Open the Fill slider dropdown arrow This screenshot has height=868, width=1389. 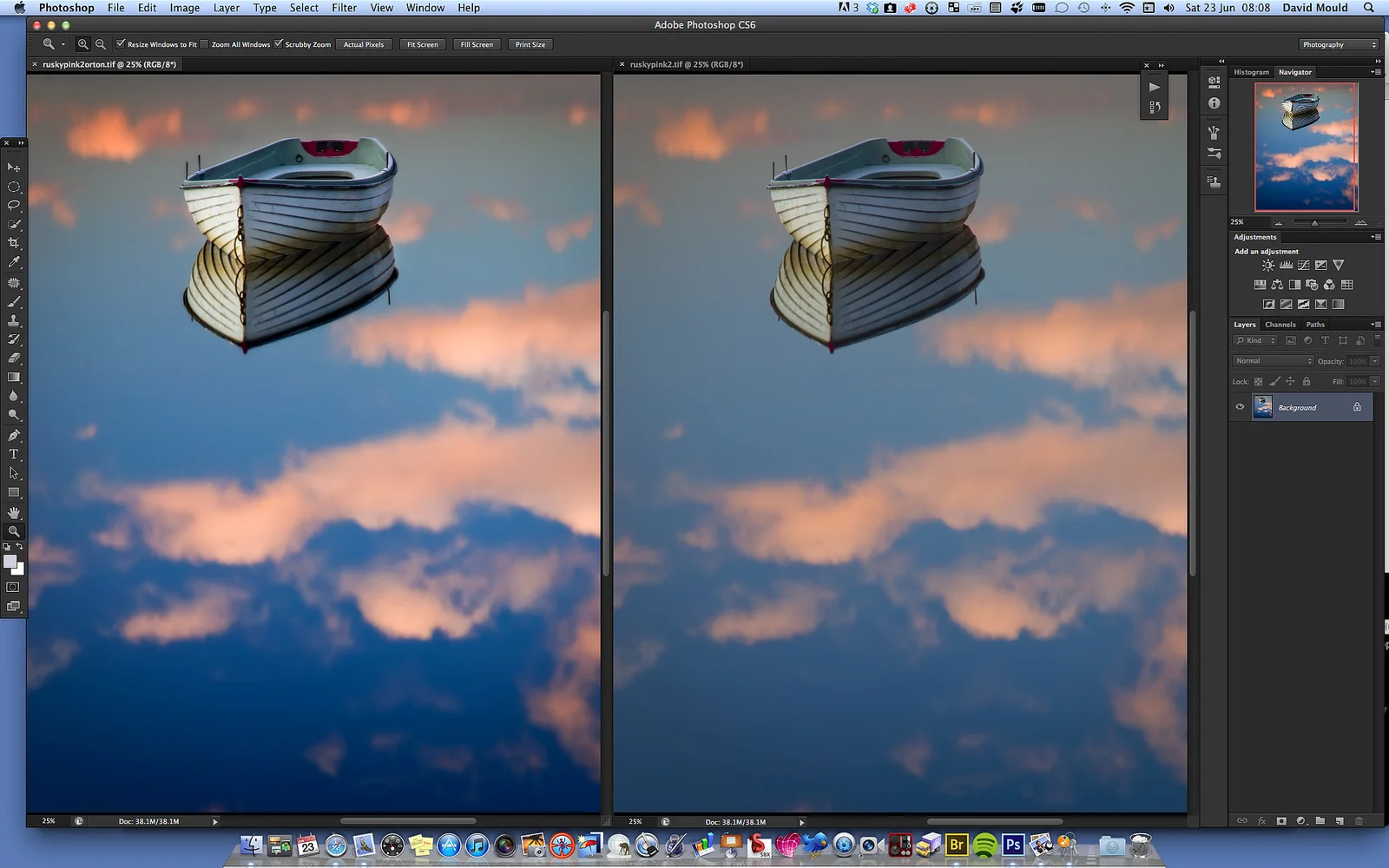[x=1375, y=381]
